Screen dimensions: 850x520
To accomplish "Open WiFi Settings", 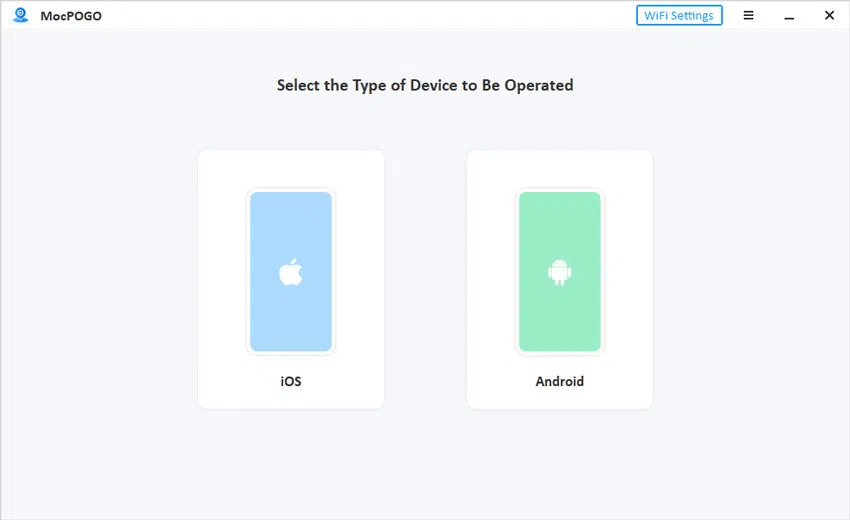I will 679,16.
